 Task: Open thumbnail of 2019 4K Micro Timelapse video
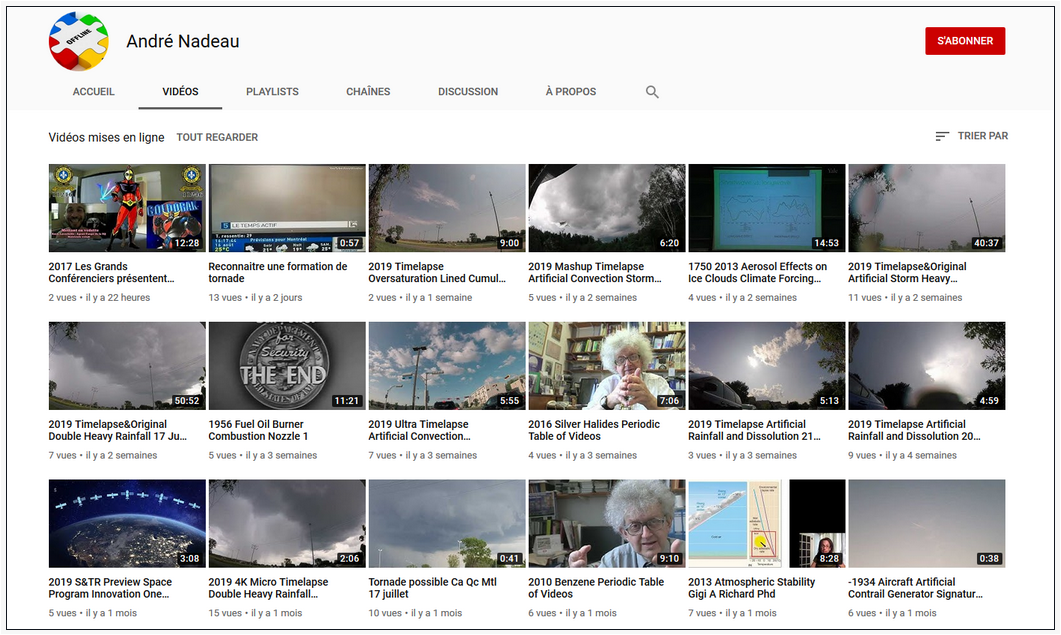point(287,523)
